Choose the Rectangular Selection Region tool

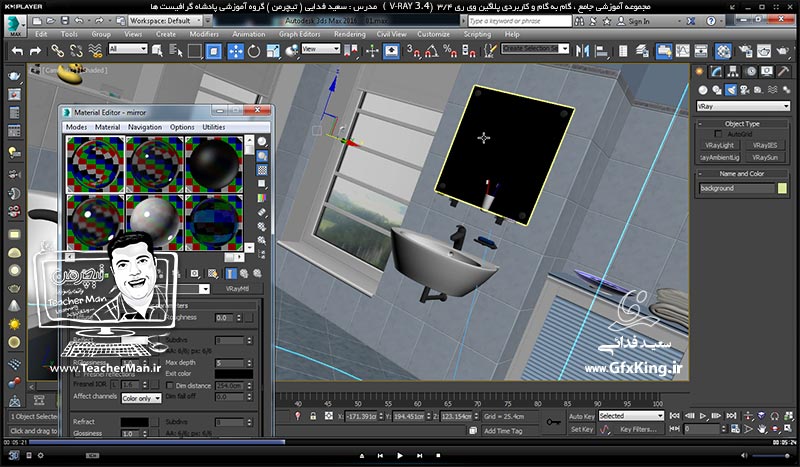pyautogui.click(x=194, y=51)
